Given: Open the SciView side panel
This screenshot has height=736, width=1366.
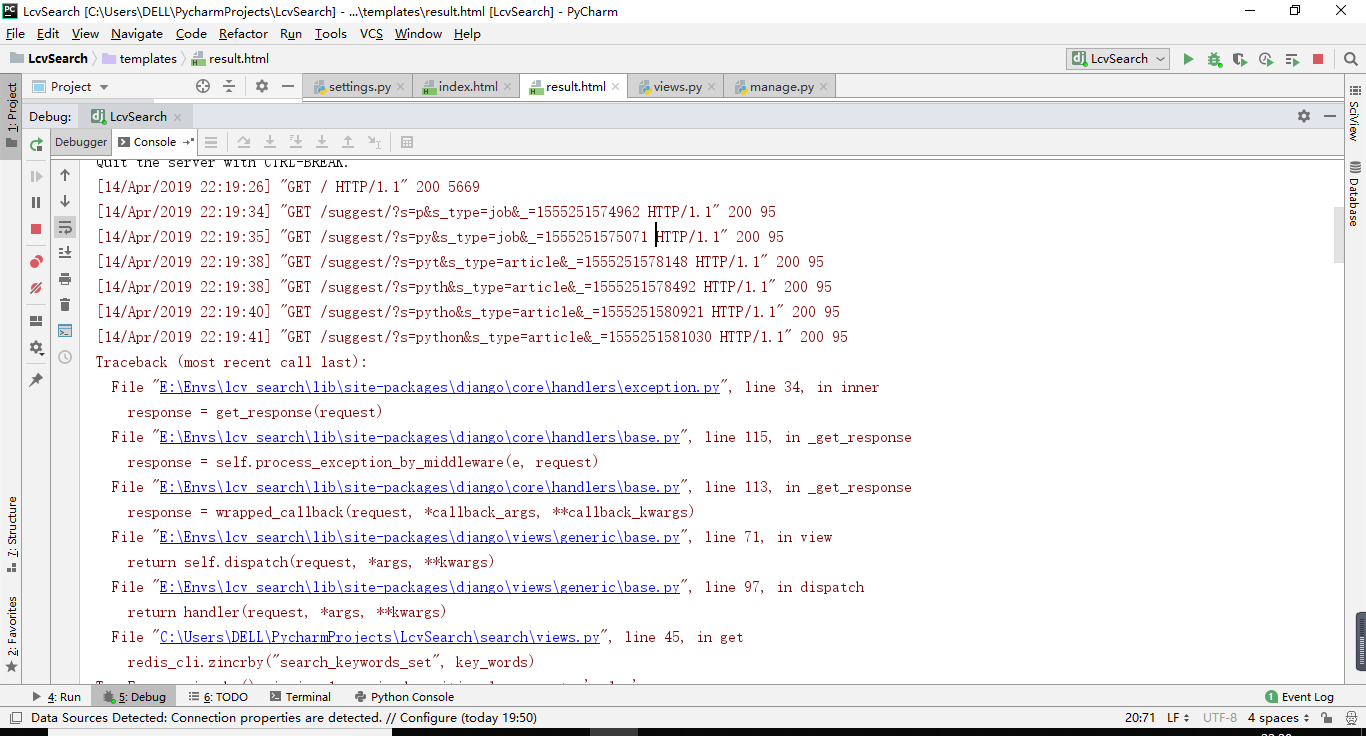Looking at the screenshot, I should point(1354,114).
